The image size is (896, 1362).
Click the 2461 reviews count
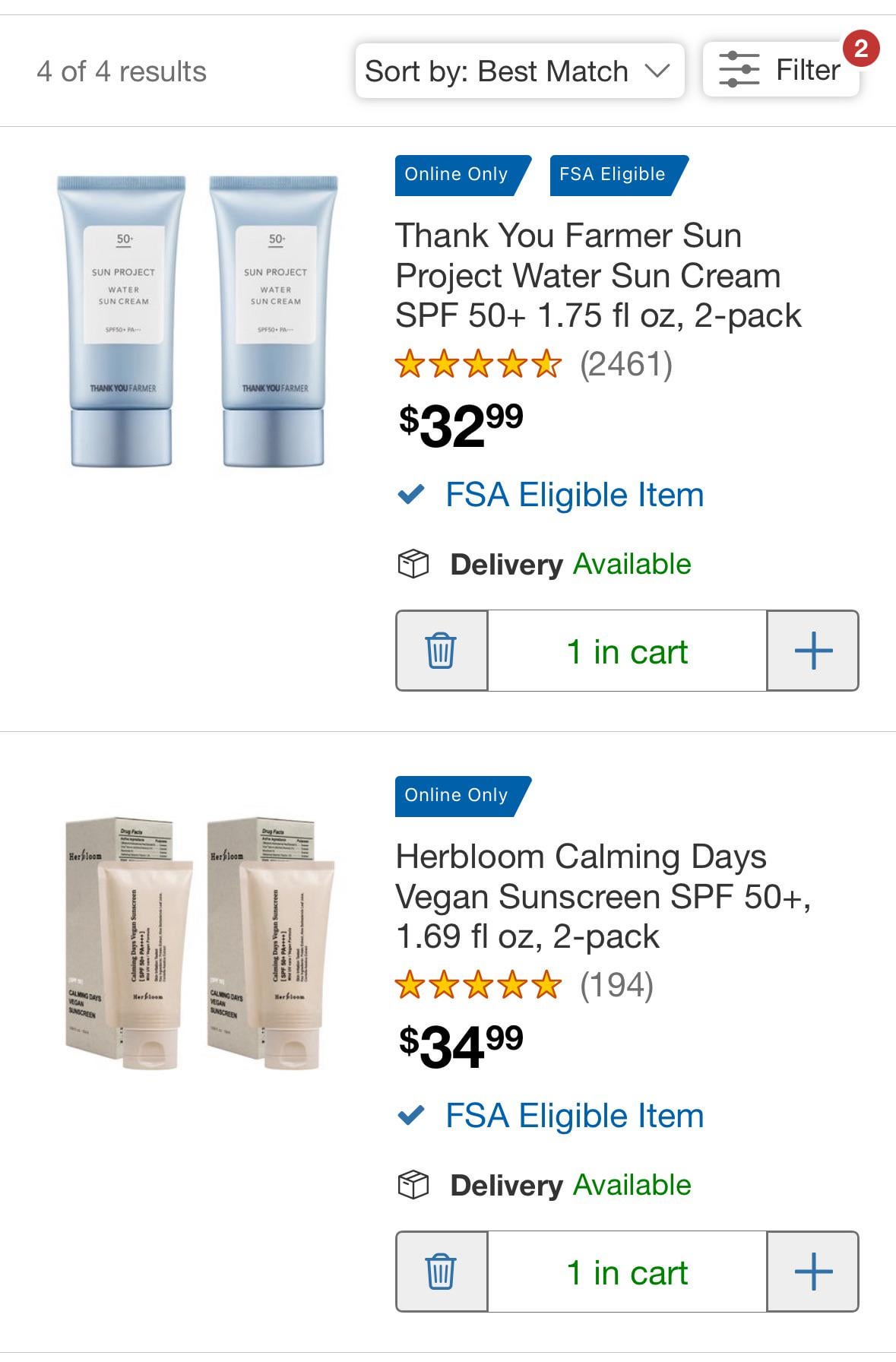click(x=626, y=364)
